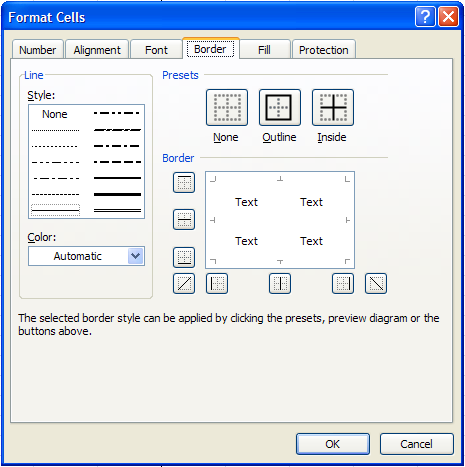Image resolution: width=465 pixels, height=467 pixels.
Task: Toggle the bottom border button
Action: pos(184,257)
